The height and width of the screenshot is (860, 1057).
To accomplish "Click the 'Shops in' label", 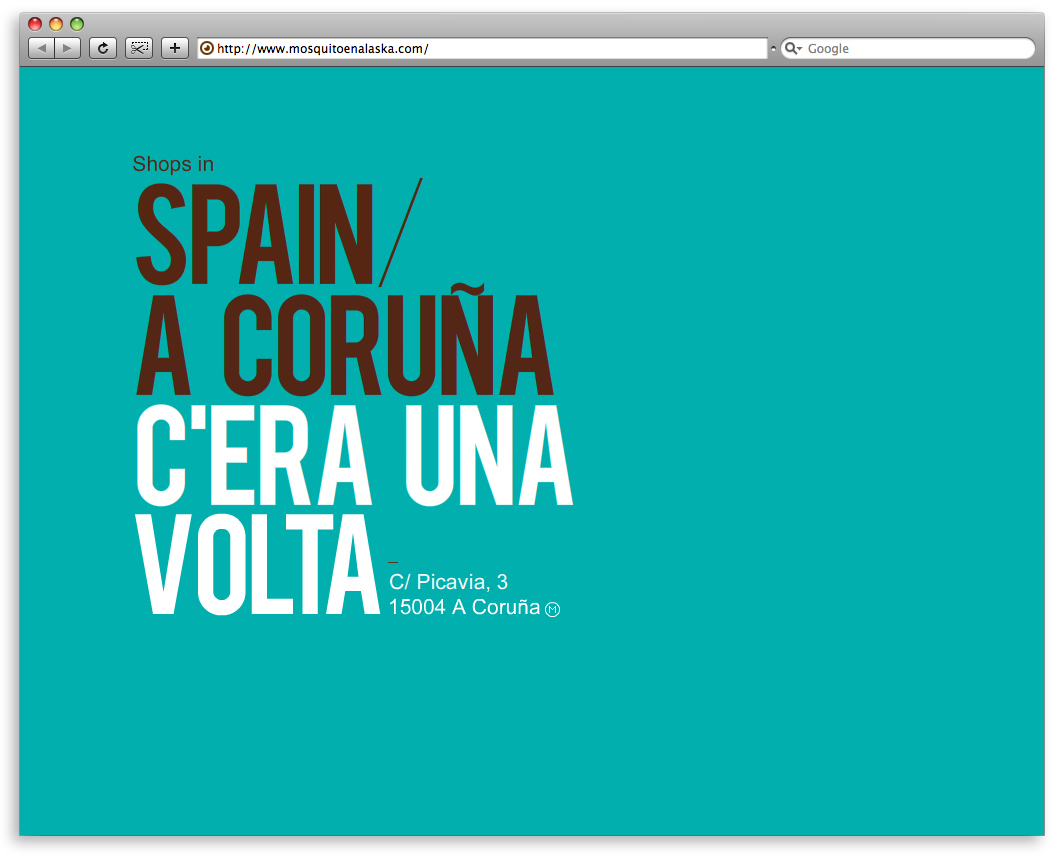I will 173,164.
